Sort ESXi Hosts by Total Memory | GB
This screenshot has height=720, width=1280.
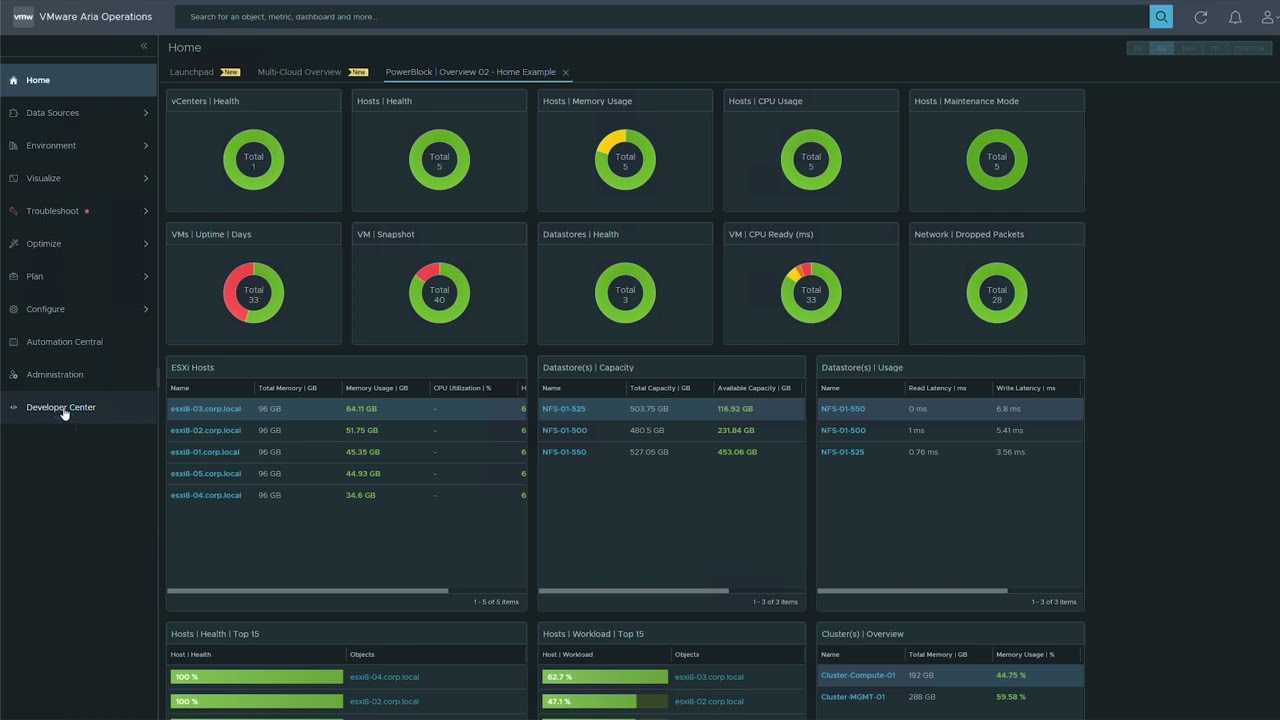[288, 388]
